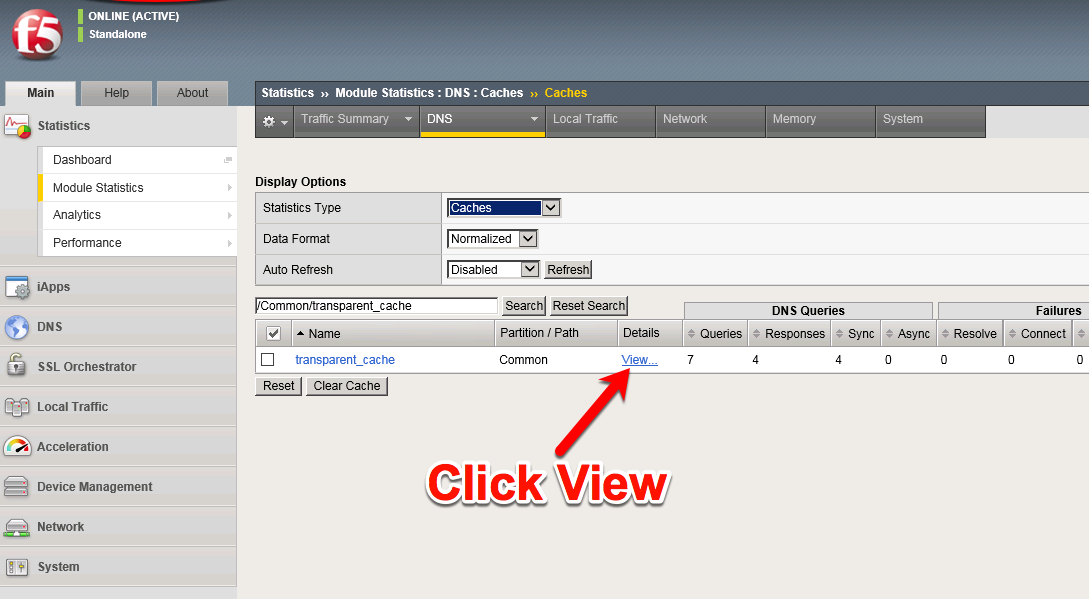
Task: Click the Acceleration gauge icon
Action: pyautogui.click(x=17, y=446)
